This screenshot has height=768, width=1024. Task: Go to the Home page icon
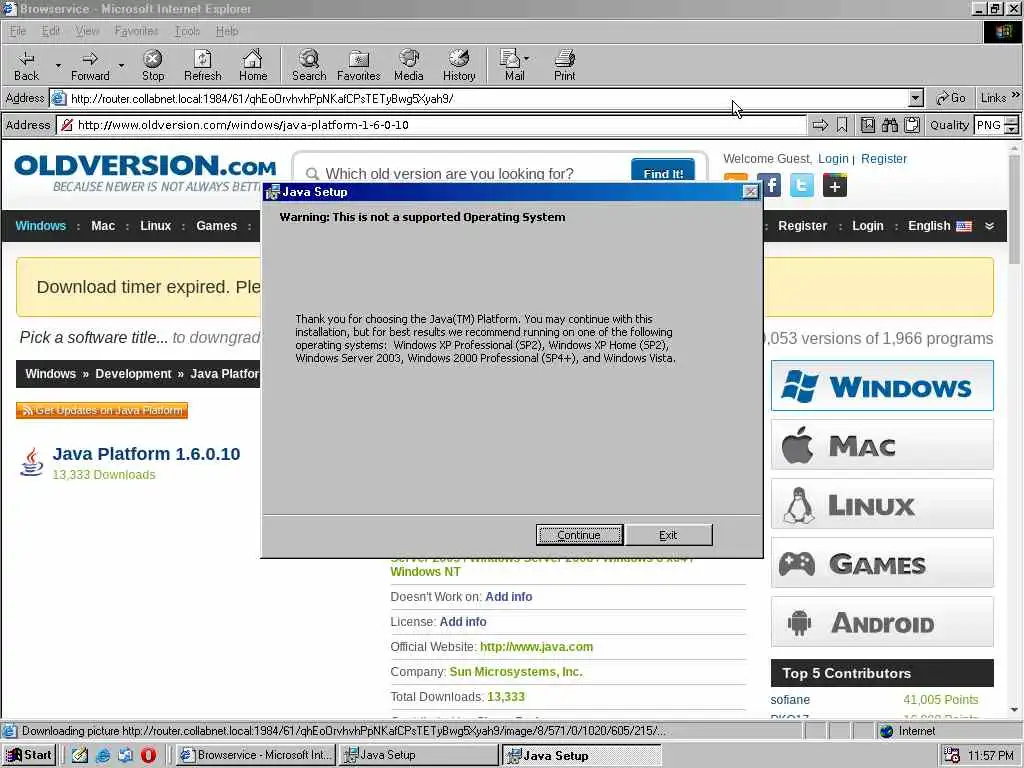pos(253,65)
